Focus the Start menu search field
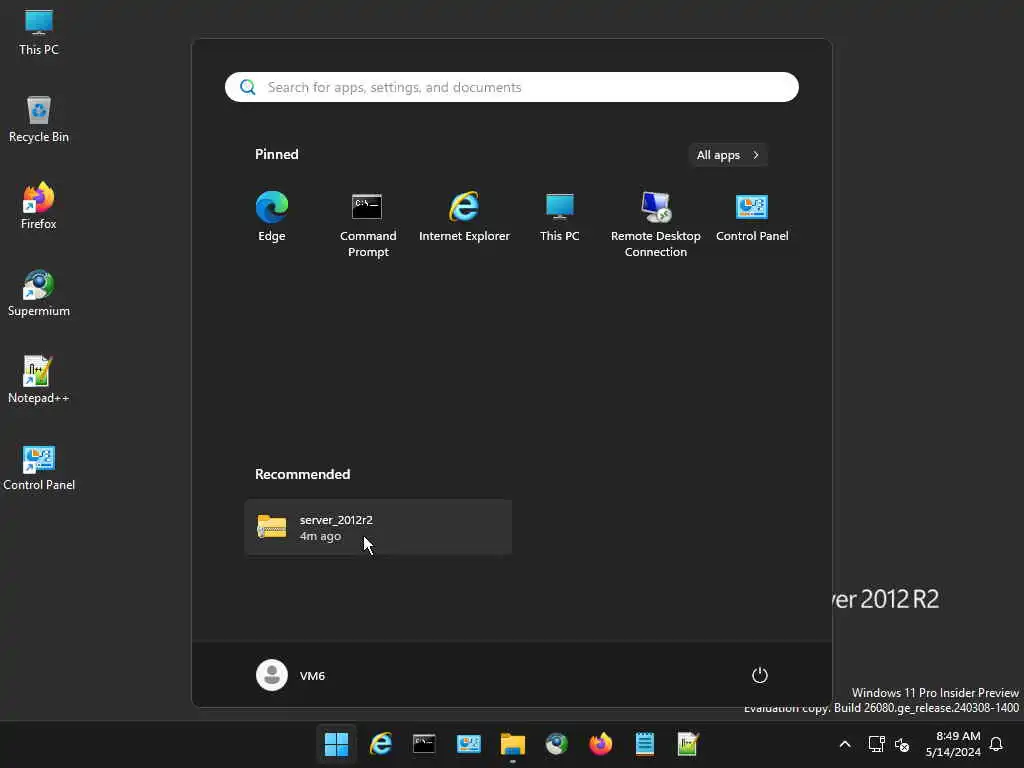Viewport: 1024px width, 768px height. point(511,87)
